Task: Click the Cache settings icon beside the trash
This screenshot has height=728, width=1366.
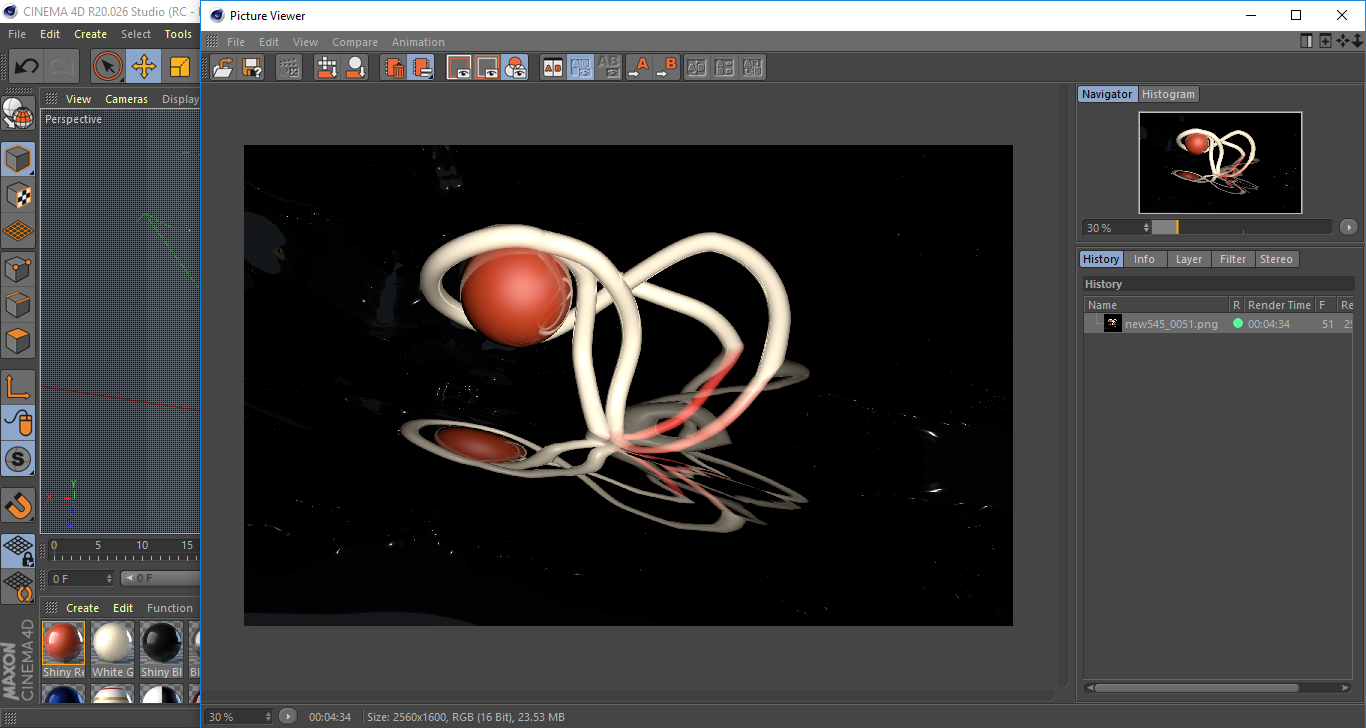Action: [421, 67]
